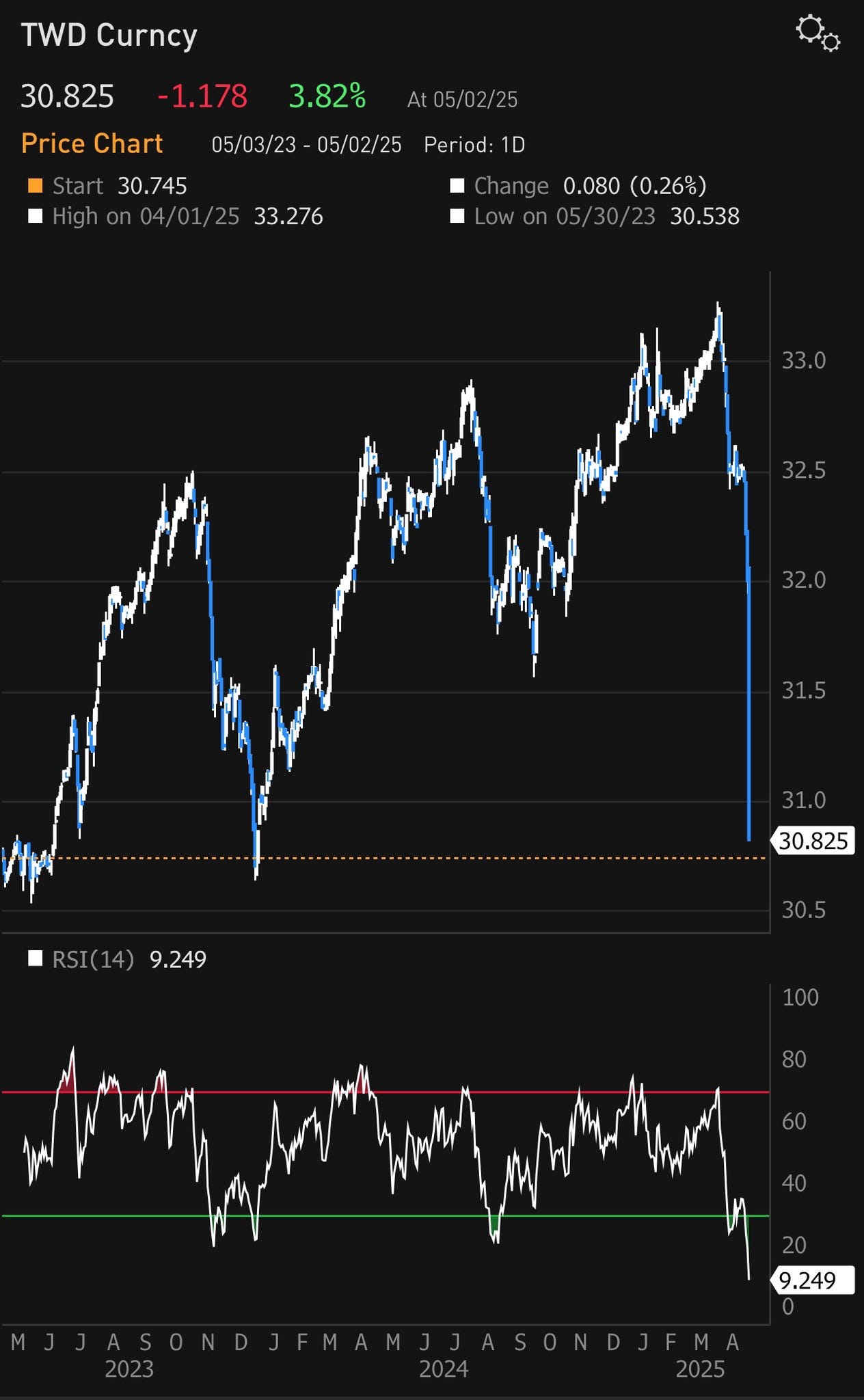The height and width of the screenshot is (1400, 864).
Task: Change the Period: 1D setting
Action: pyautogui.click(x=474, y=145)
